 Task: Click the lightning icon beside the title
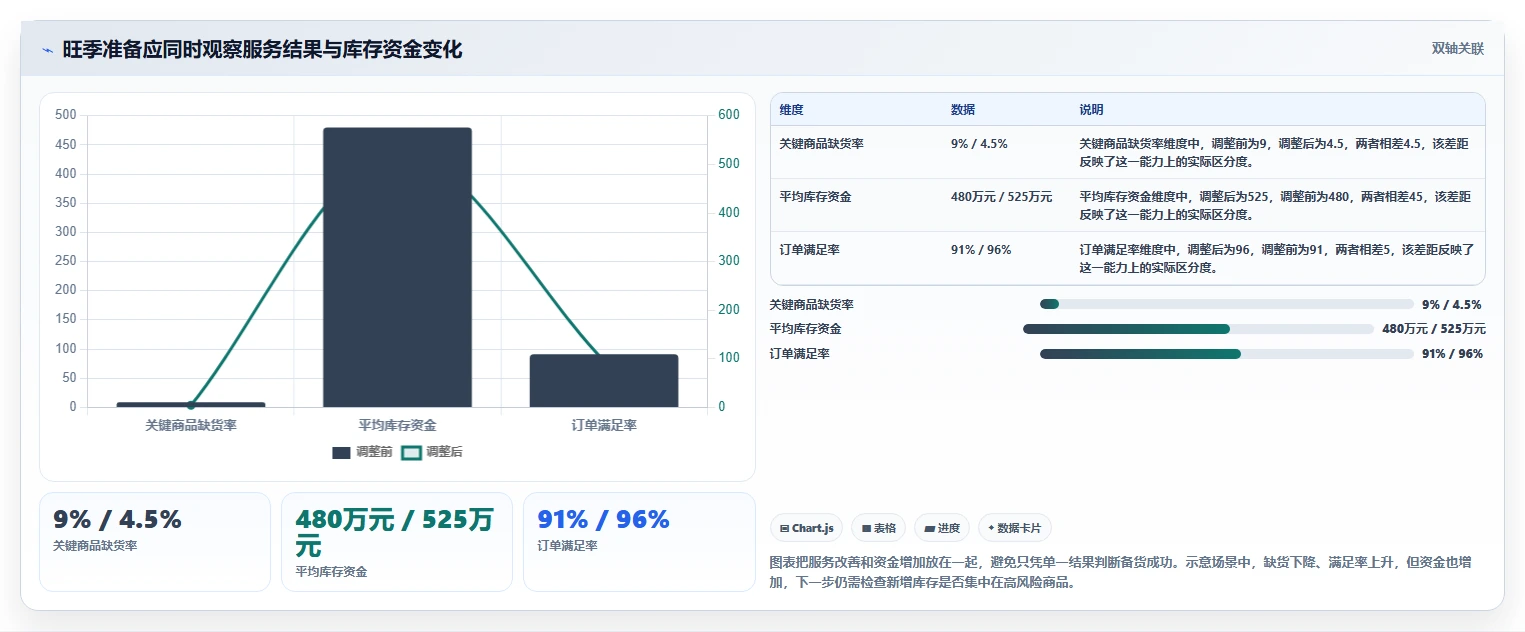[47, 50]
